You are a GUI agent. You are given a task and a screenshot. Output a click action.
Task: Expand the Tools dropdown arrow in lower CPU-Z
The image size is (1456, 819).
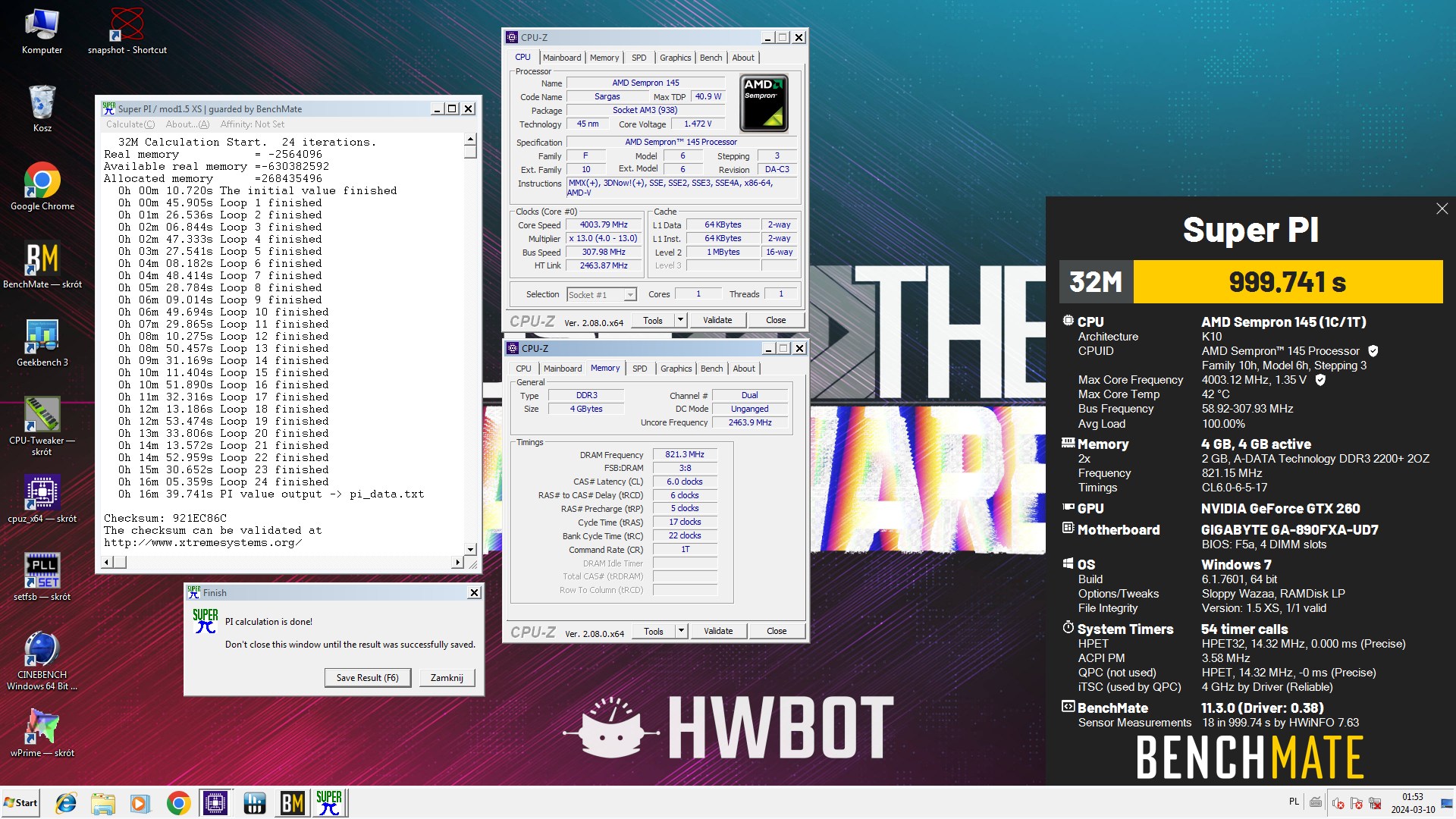[681, 631]
